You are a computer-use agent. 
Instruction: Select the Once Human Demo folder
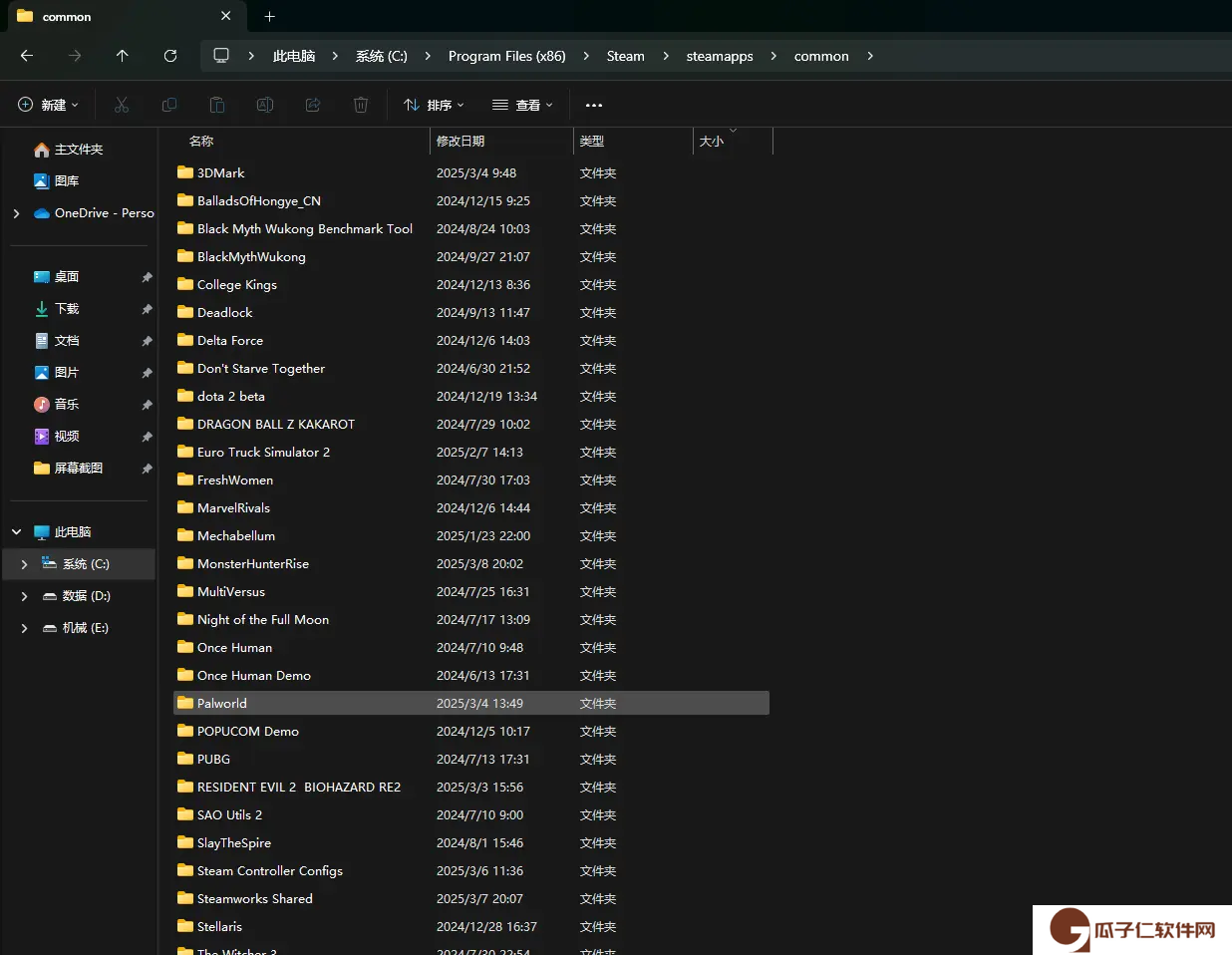click(x=471, y=675)
